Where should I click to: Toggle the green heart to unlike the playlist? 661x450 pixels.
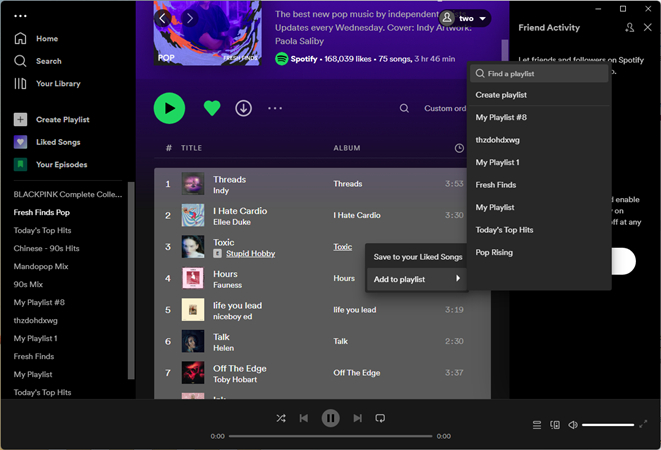point(212,108)
